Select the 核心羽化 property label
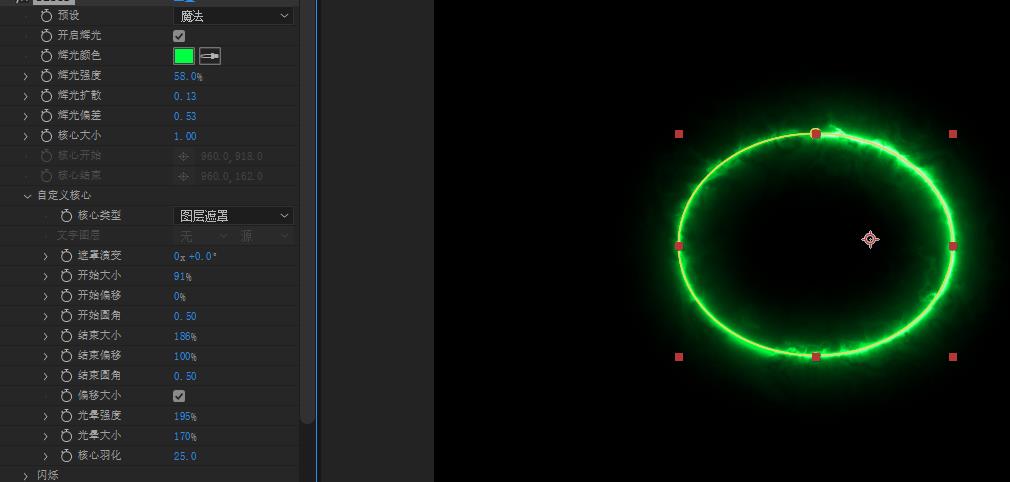1010x482 pixels. (99, 456)
